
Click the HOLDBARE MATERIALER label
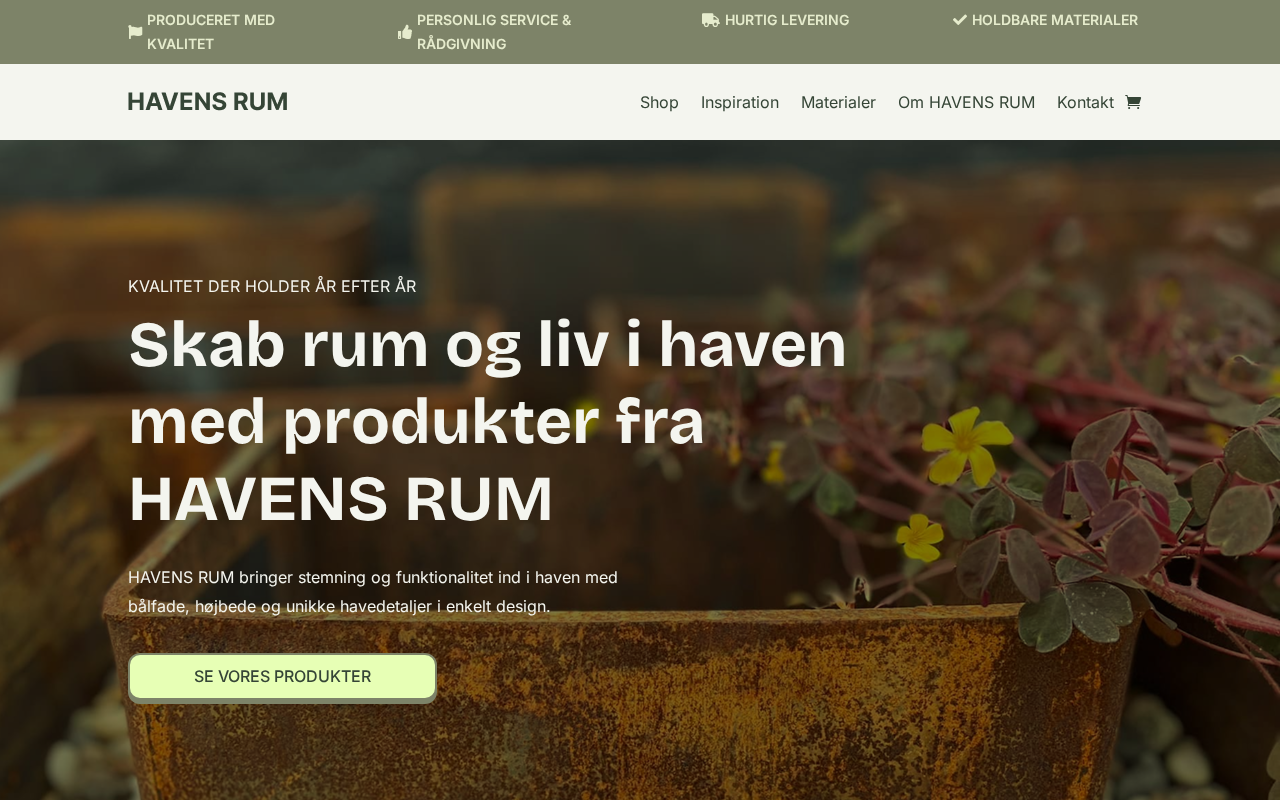pyautogui.click(x=1055, y=20)
